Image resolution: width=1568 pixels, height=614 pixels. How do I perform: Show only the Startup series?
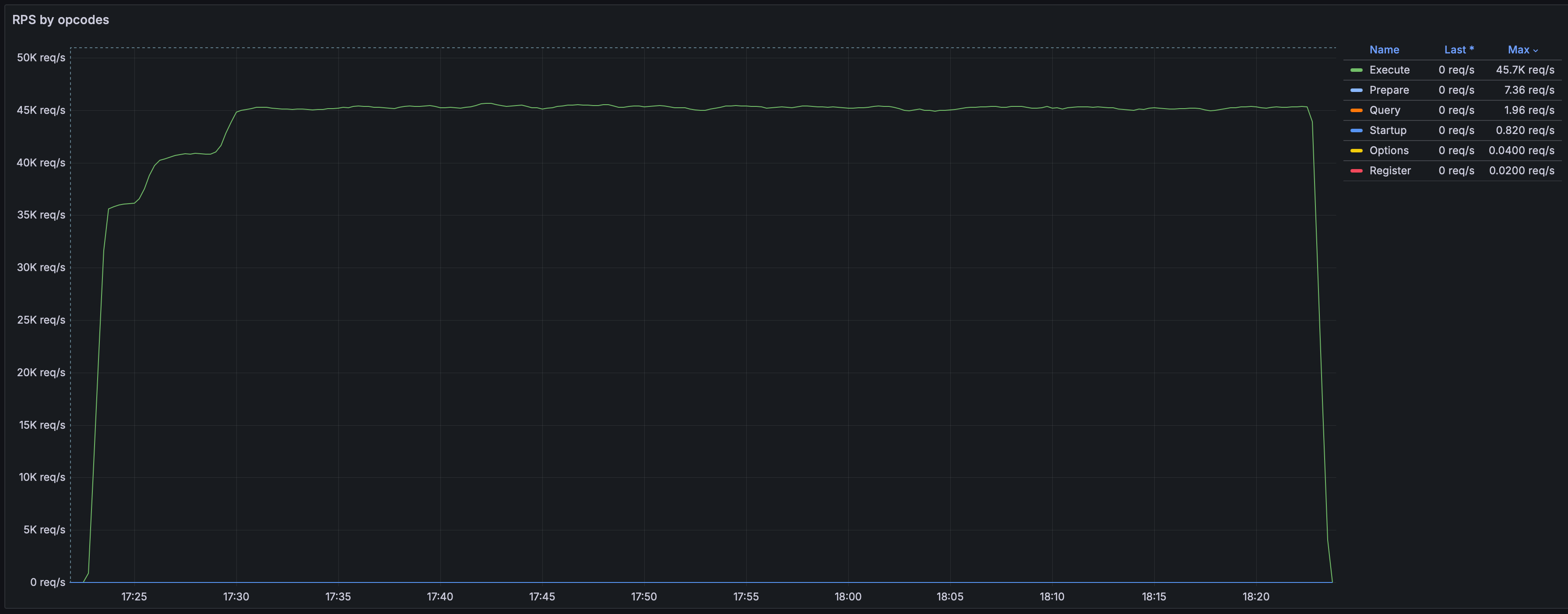pos(1388,131)
